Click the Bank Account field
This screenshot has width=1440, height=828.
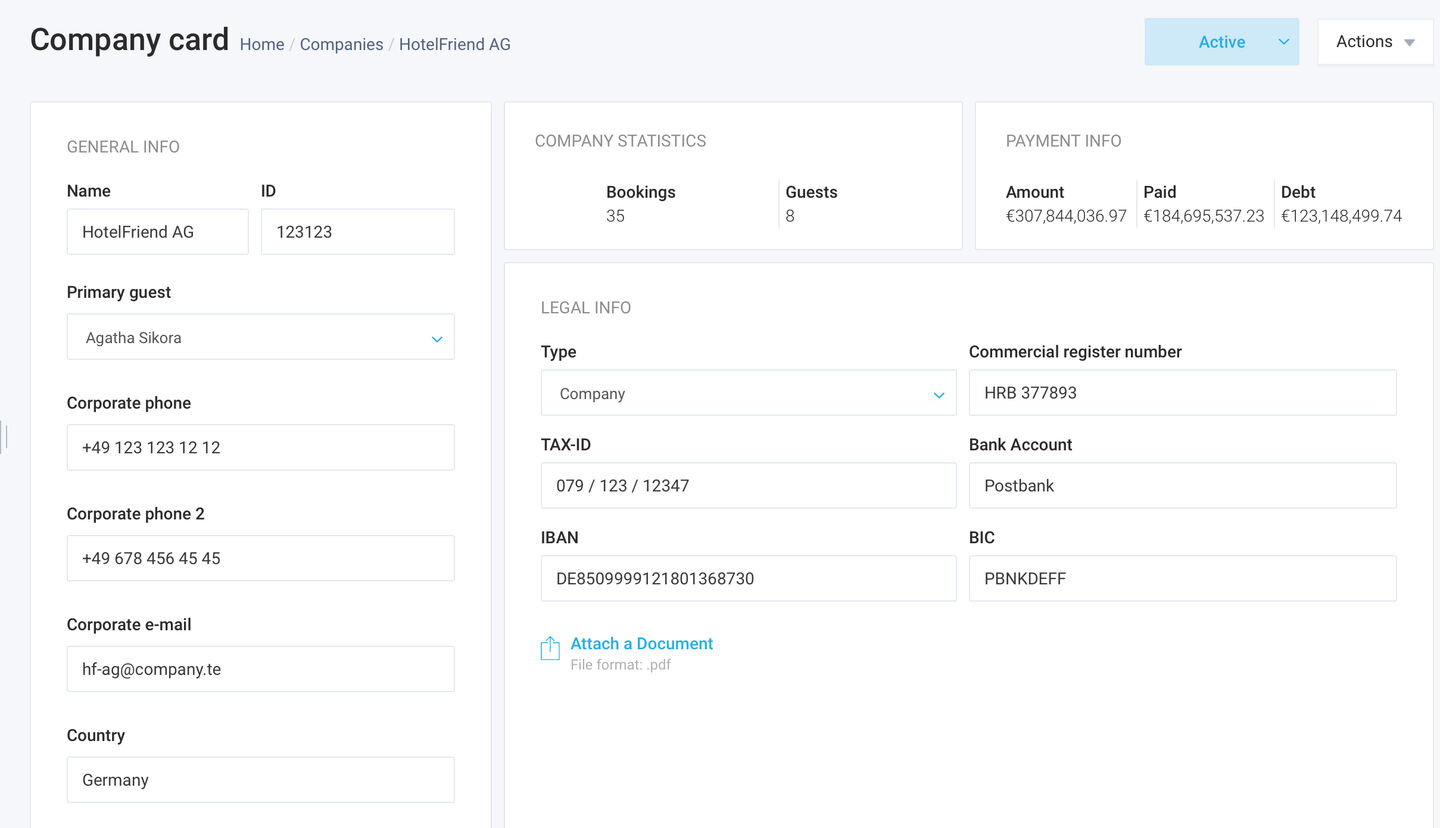[x=1182, y=486]
